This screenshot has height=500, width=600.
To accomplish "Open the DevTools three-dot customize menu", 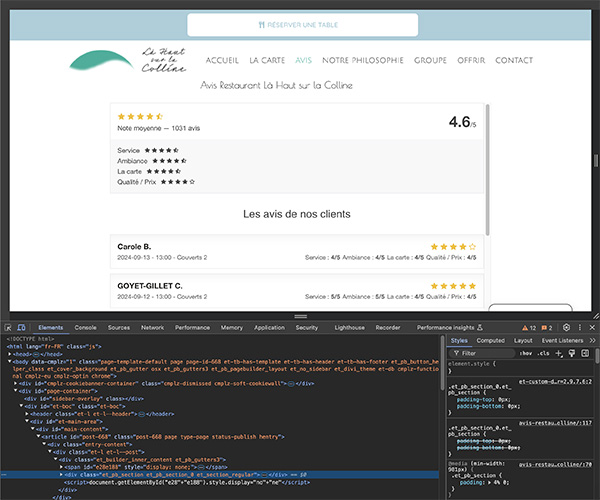I will coord(580,327).
